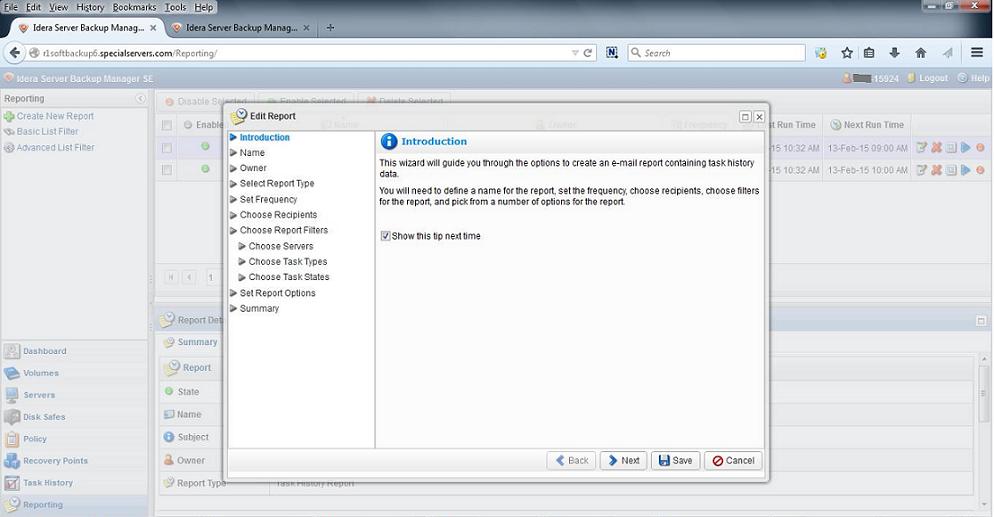The image size is (994, 517).
Task: Click the edit icon in the 09:00 AM report row
Action: point(922,148)
